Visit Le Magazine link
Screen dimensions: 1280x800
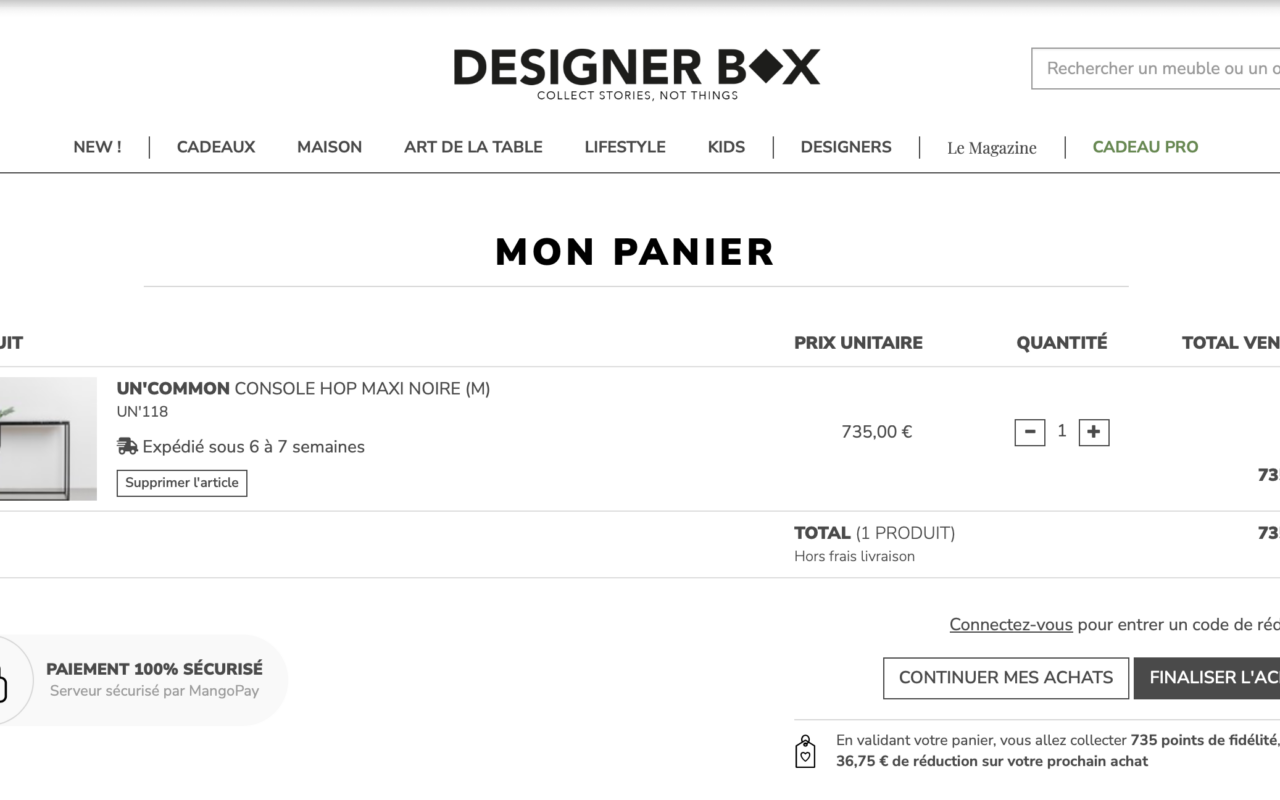coord(992,148)
